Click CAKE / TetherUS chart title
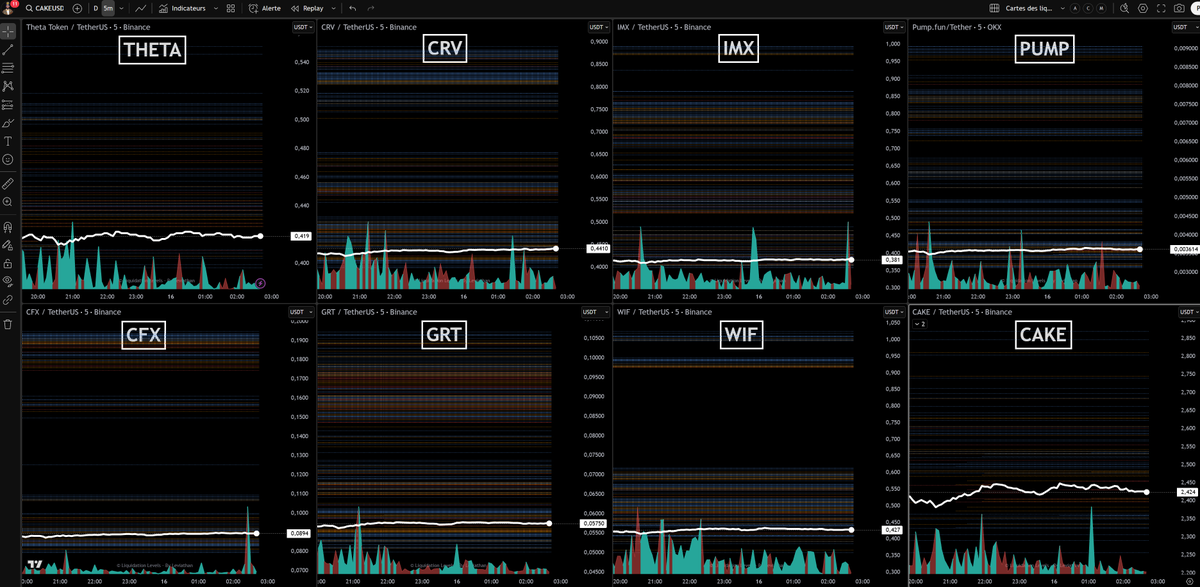The image size is (1200, 587). pyautogui.click(x=961, y=312)
